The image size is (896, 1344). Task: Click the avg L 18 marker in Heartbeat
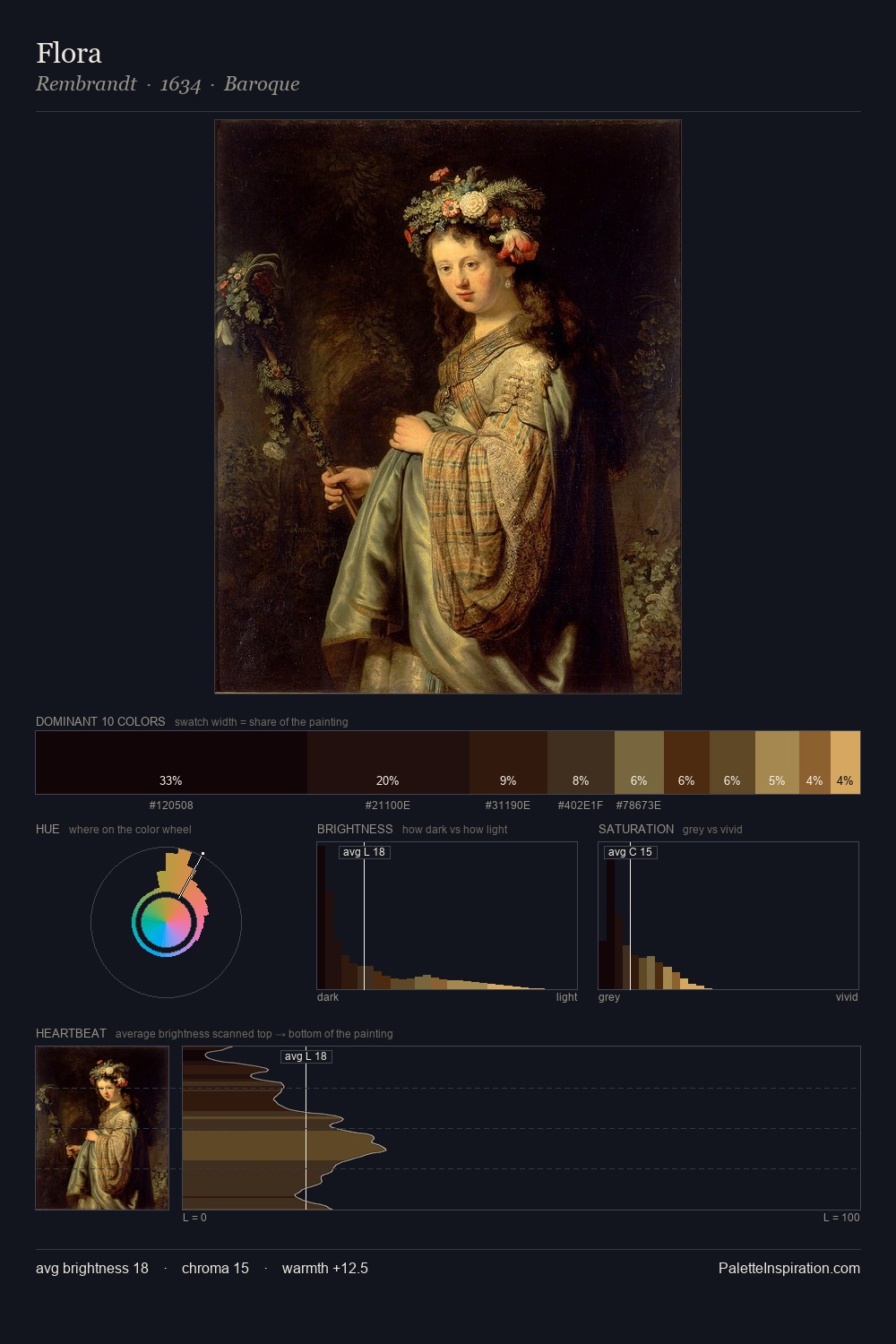pos(306,1056)
